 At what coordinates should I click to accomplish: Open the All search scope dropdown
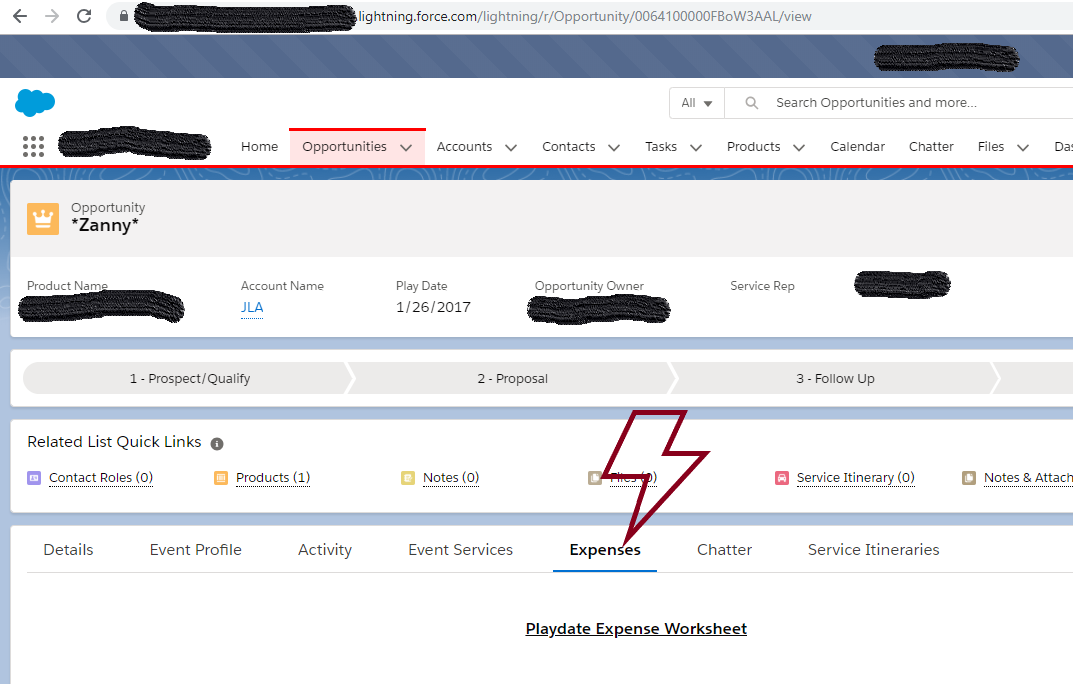(x=697, y=103)
